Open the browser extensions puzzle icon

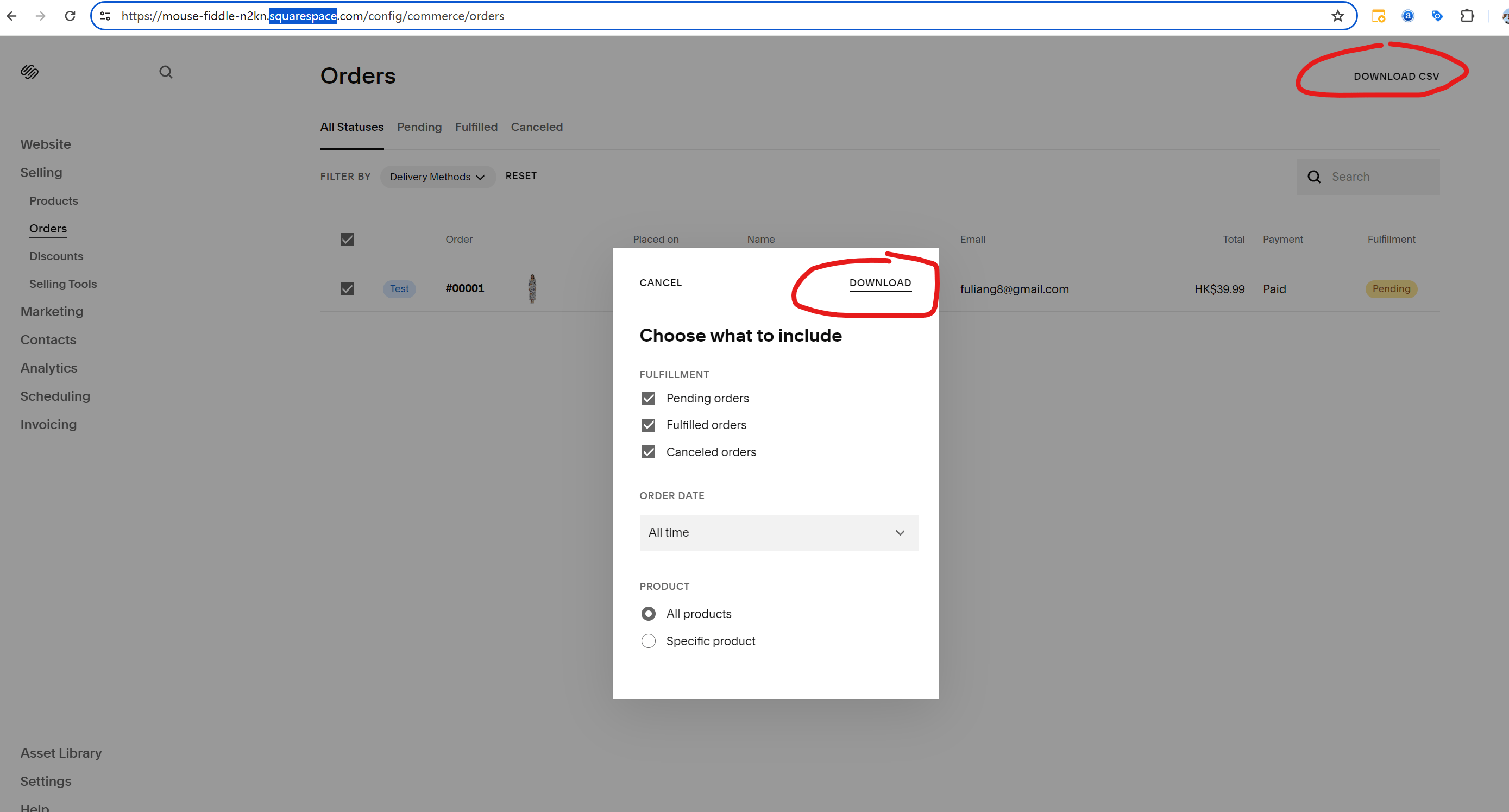1467,16
